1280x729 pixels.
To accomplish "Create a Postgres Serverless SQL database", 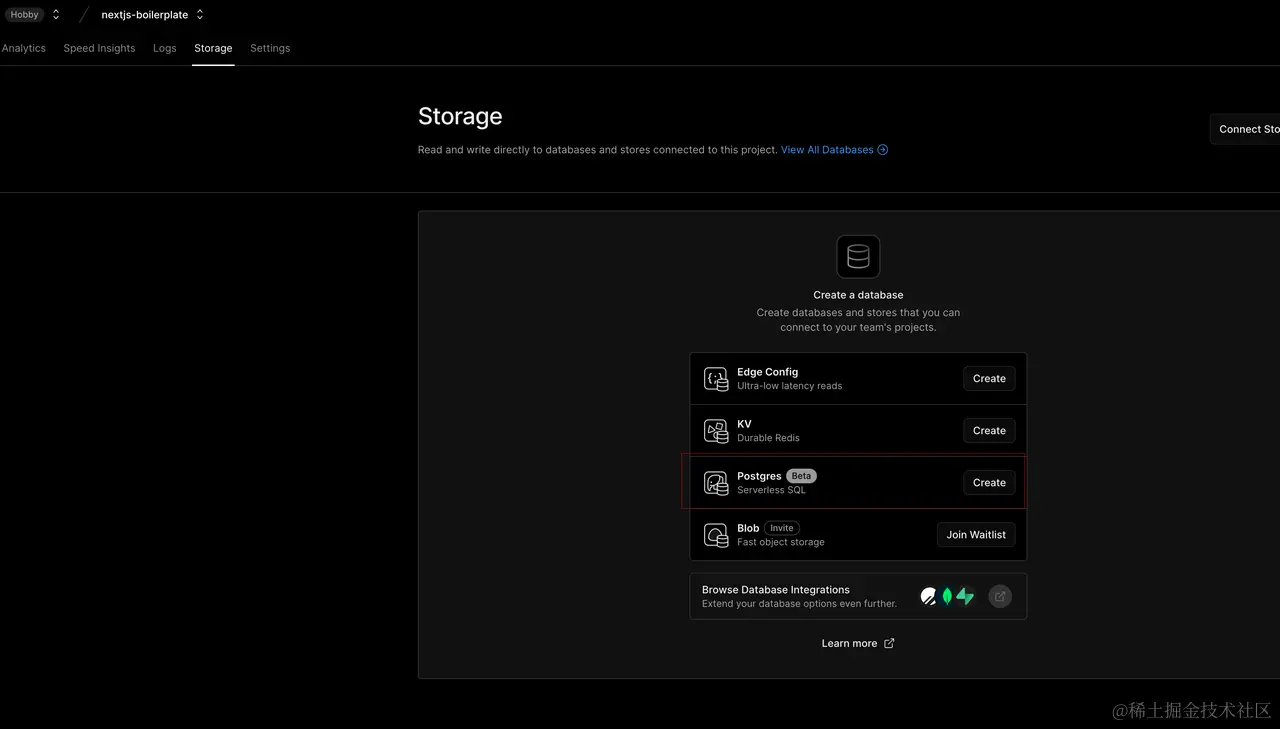I will tap(989, 483).
